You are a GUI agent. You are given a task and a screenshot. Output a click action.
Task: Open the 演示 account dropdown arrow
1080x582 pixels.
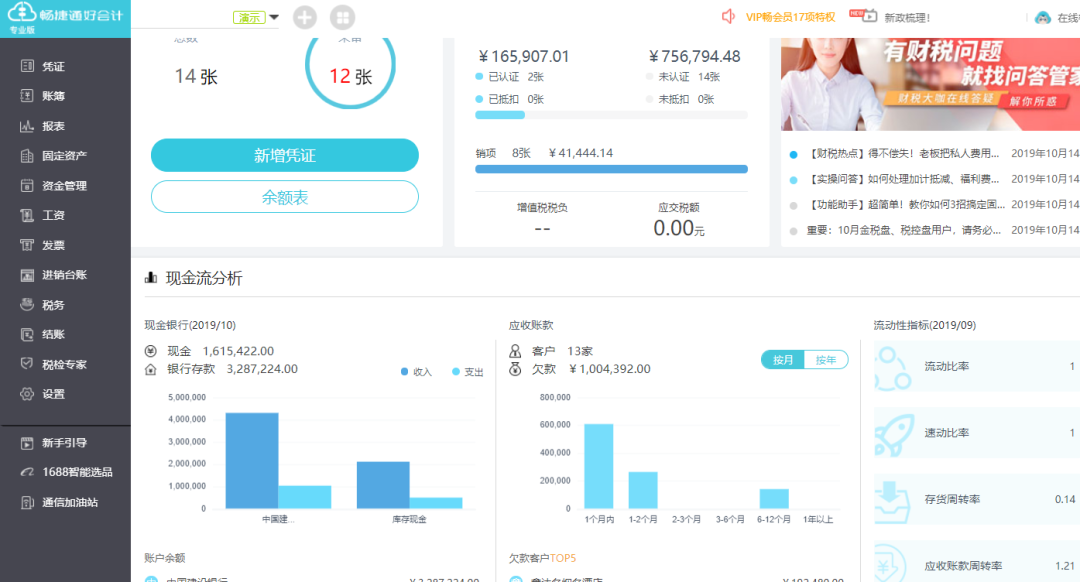(274, 17)
